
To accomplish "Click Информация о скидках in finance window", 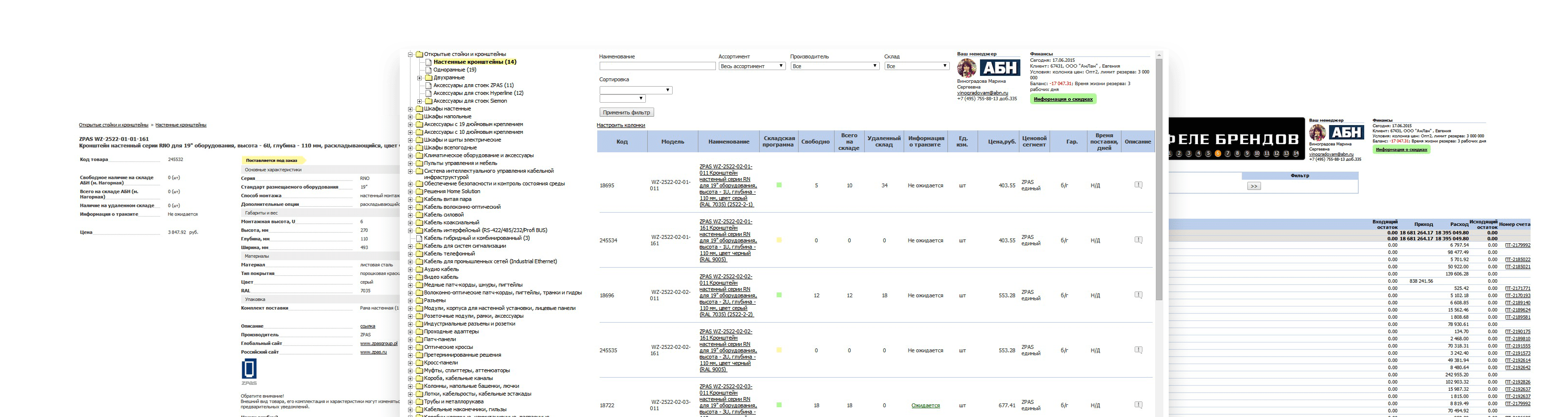I will [1402, 150].
